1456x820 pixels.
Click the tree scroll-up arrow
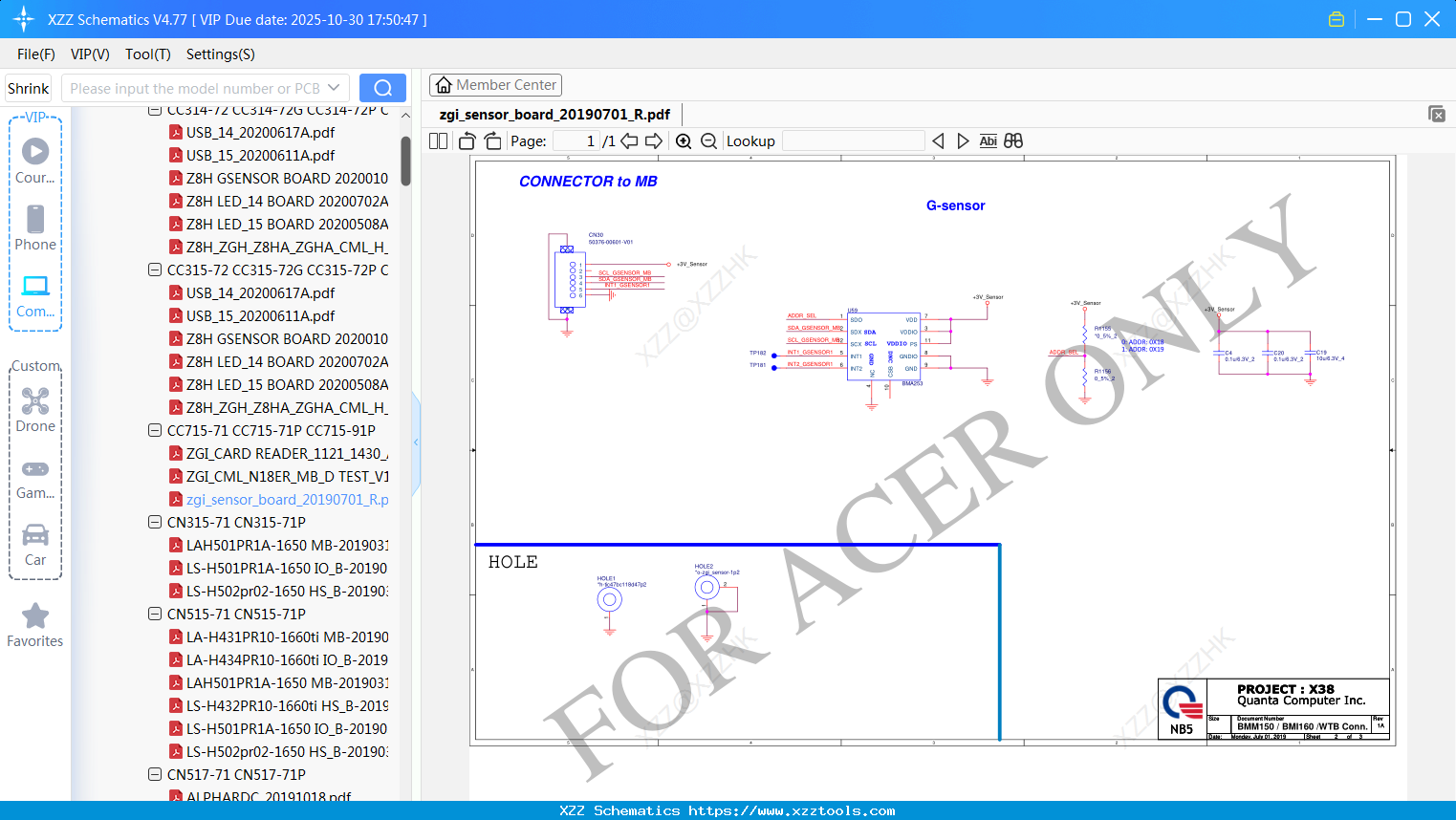[405, 116]
